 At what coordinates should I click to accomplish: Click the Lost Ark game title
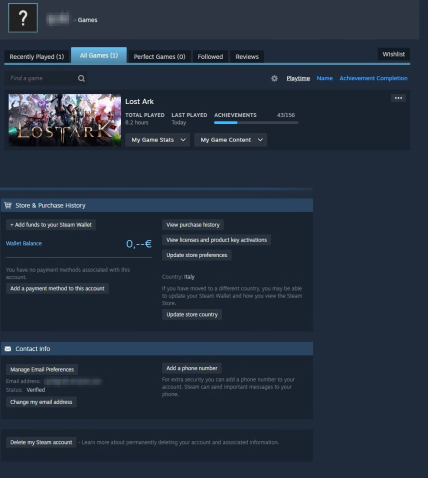click(x=139, y=101)
